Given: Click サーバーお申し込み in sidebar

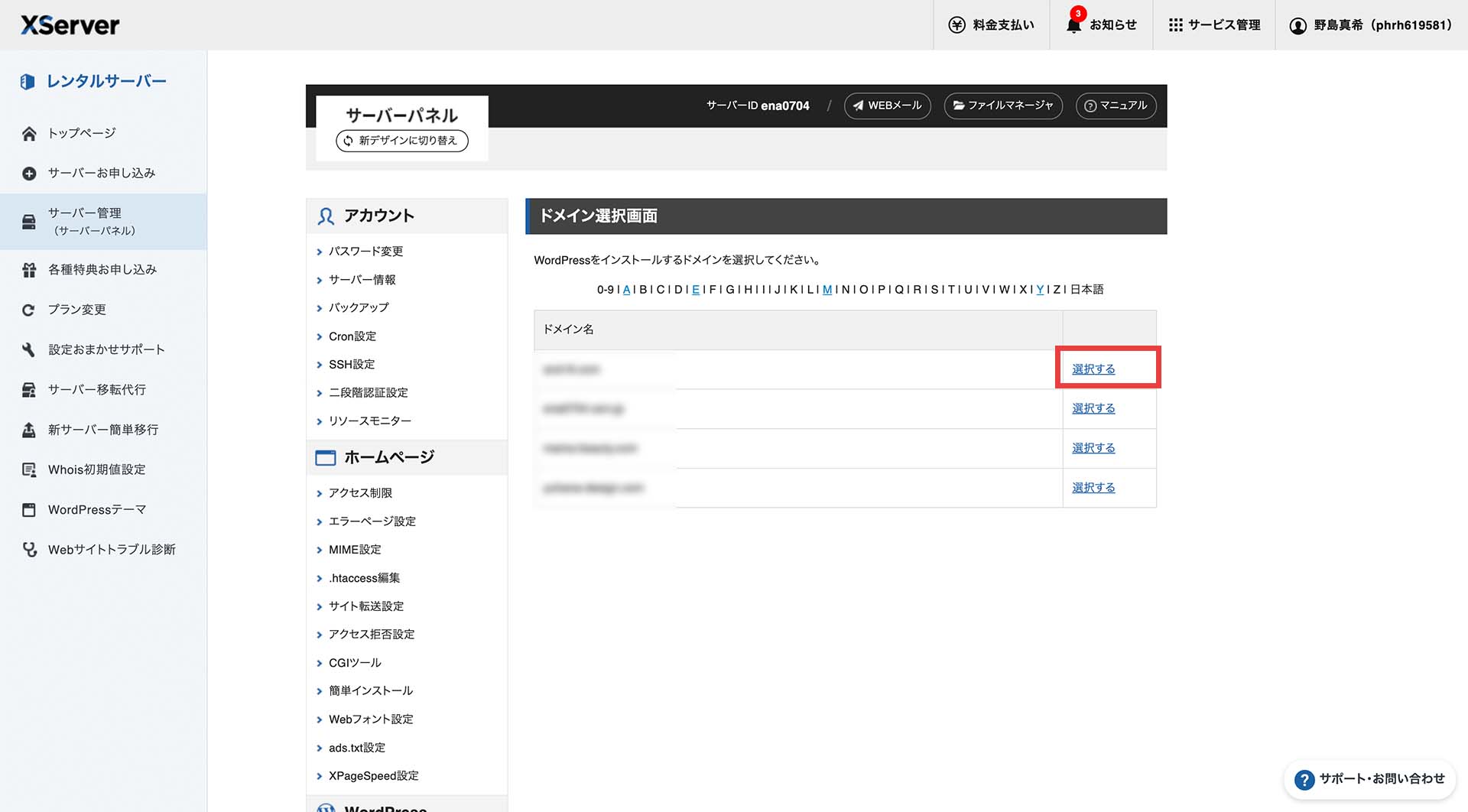Looking at the screenshot, I should click(x=102, y=174).
